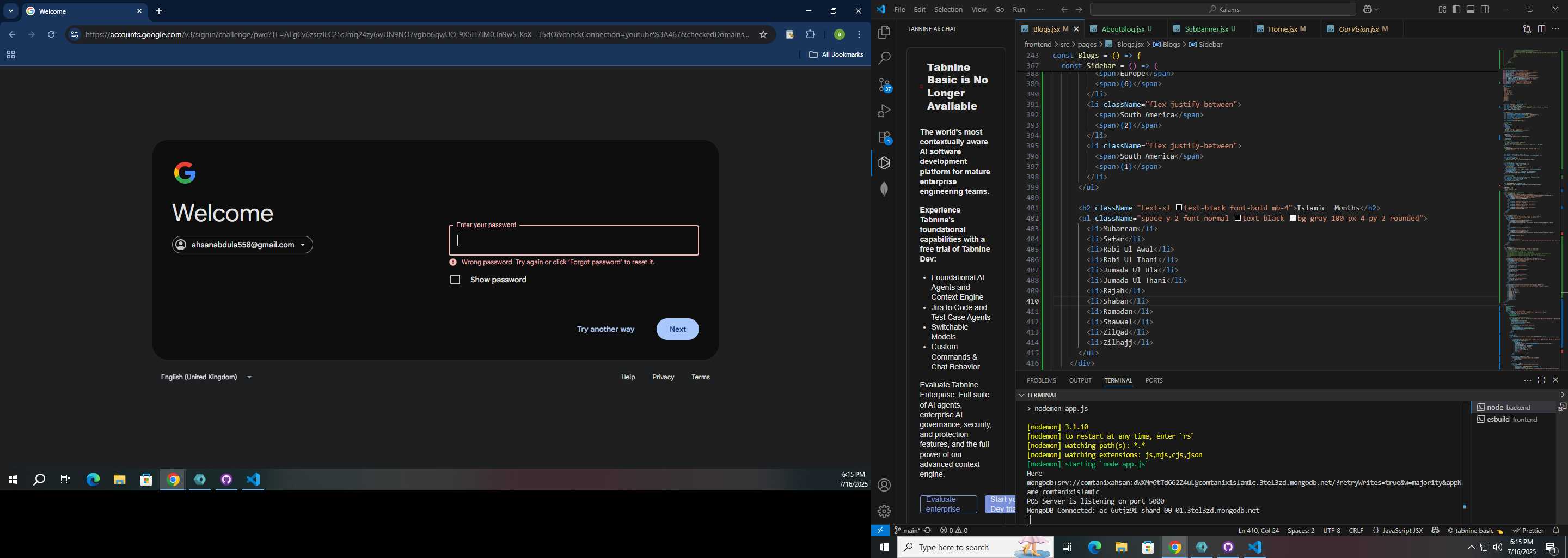Open the Selection menu in VS Code

pos(948,10)
